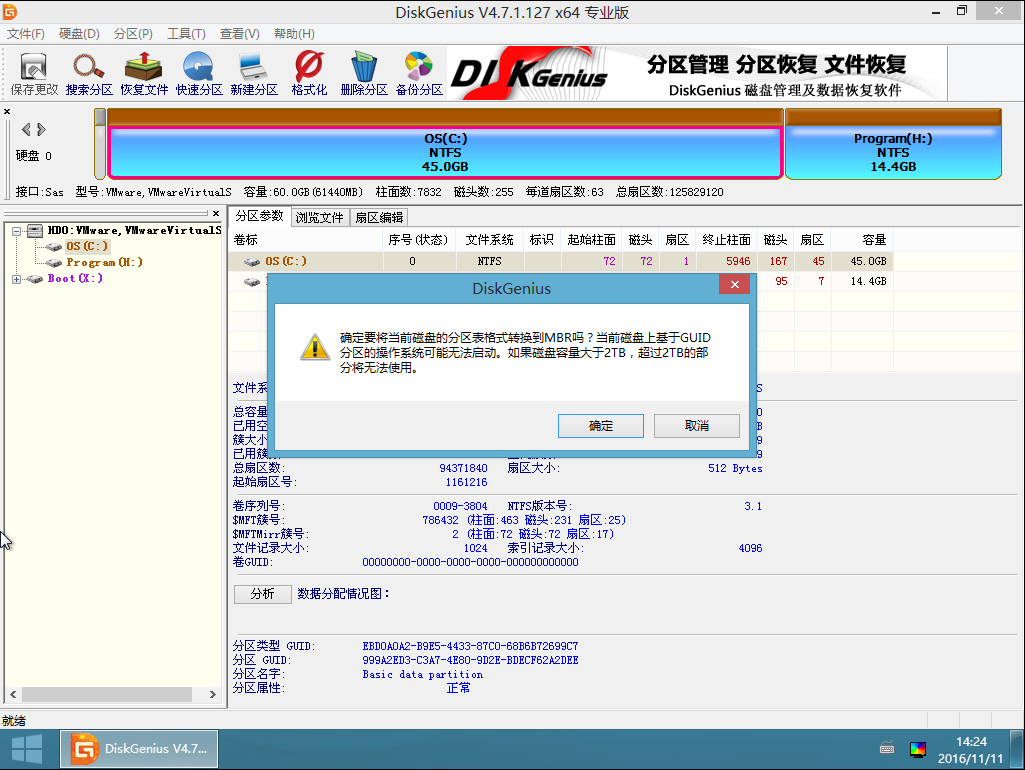Open the 查看(V) menu
Screen dimensions: 1025x770
[x=239, y=33]
